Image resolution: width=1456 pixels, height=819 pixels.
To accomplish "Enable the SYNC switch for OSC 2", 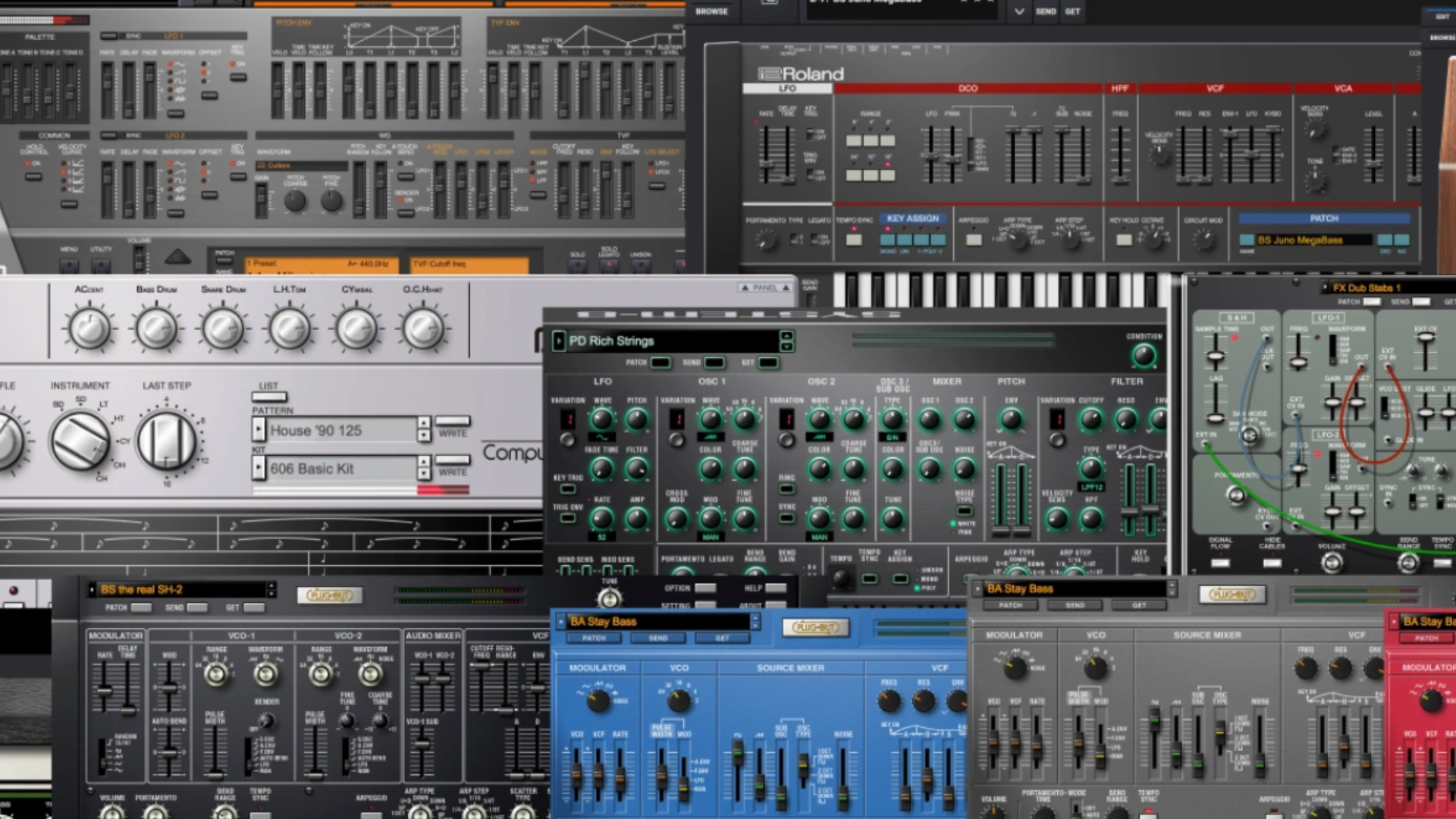I will tap(787, 518).
